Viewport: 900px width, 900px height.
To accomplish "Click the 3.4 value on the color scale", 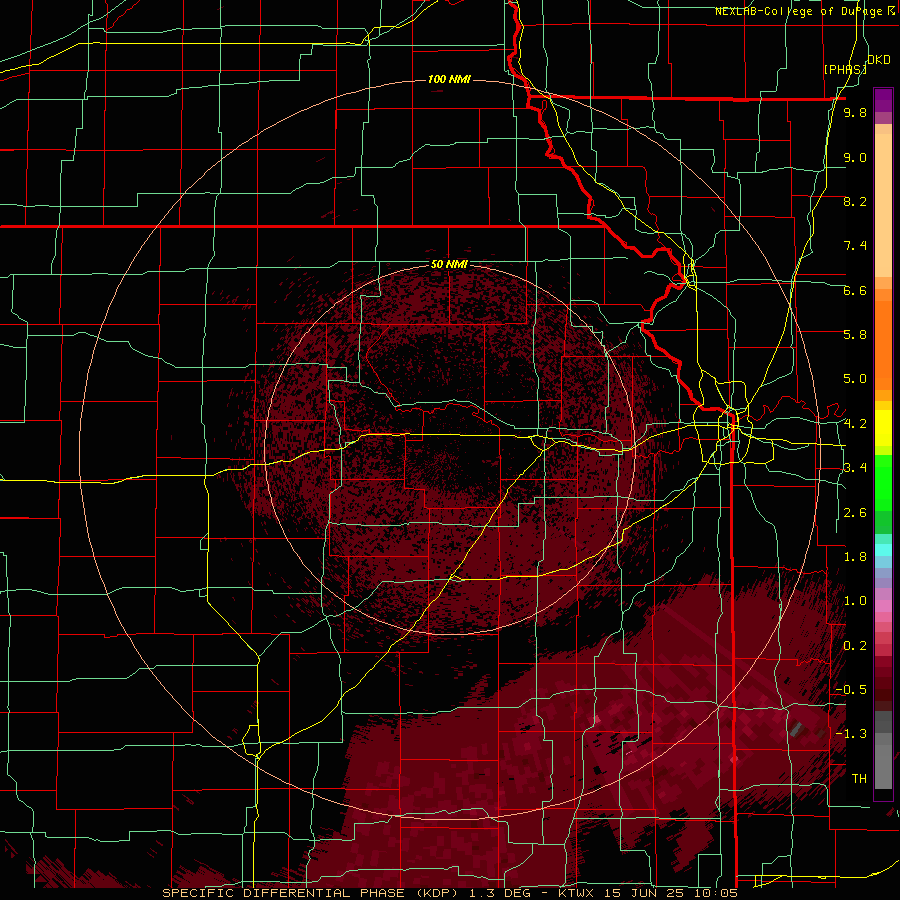I will click(855, 468).
